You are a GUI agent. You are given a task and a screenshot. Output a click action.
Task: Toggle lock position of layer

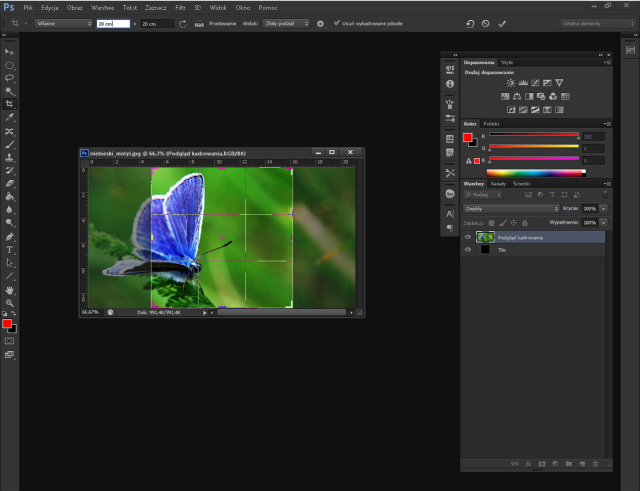pyautogui.click(x=513, y=223)
